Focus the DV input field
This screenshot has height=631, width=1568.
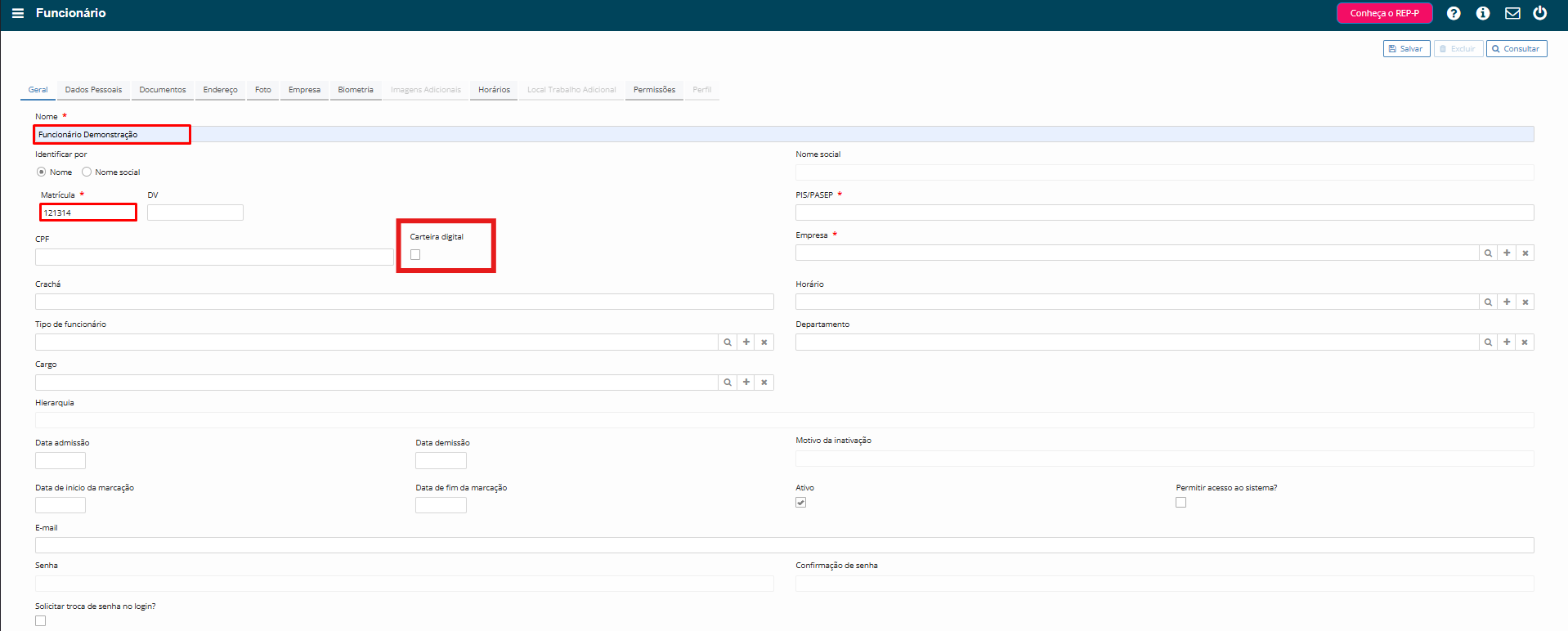point(195,213)
